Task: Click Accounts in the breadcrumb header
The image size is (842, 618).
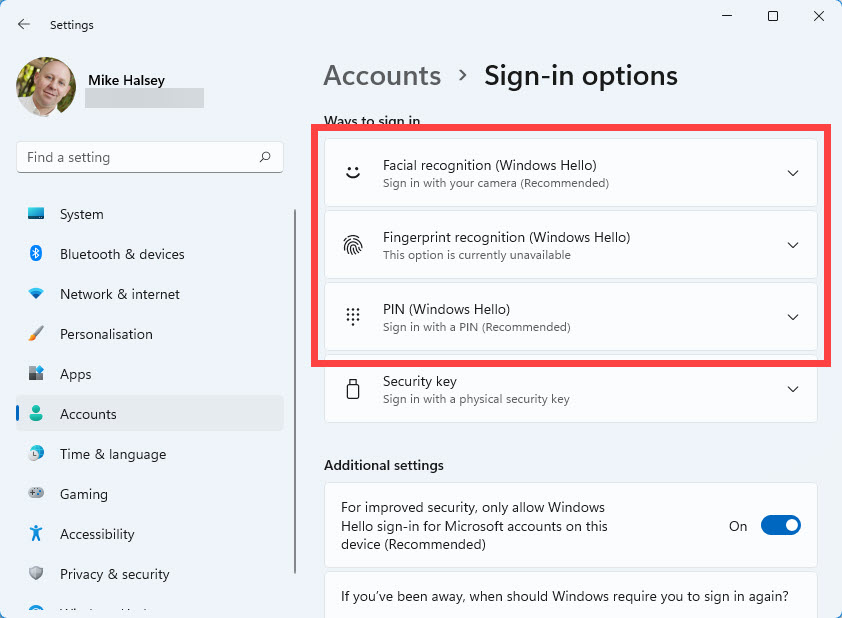Action: (382, 76)
